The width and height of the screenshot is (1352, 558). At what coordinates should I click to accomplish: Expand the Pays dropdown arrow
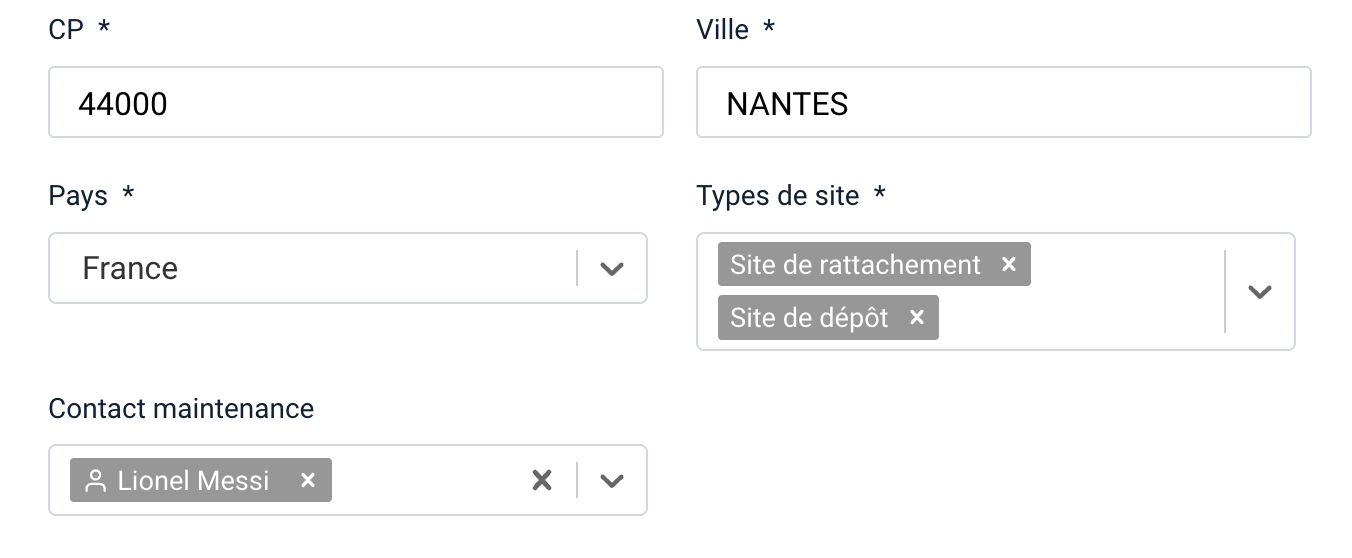[612, 268]
